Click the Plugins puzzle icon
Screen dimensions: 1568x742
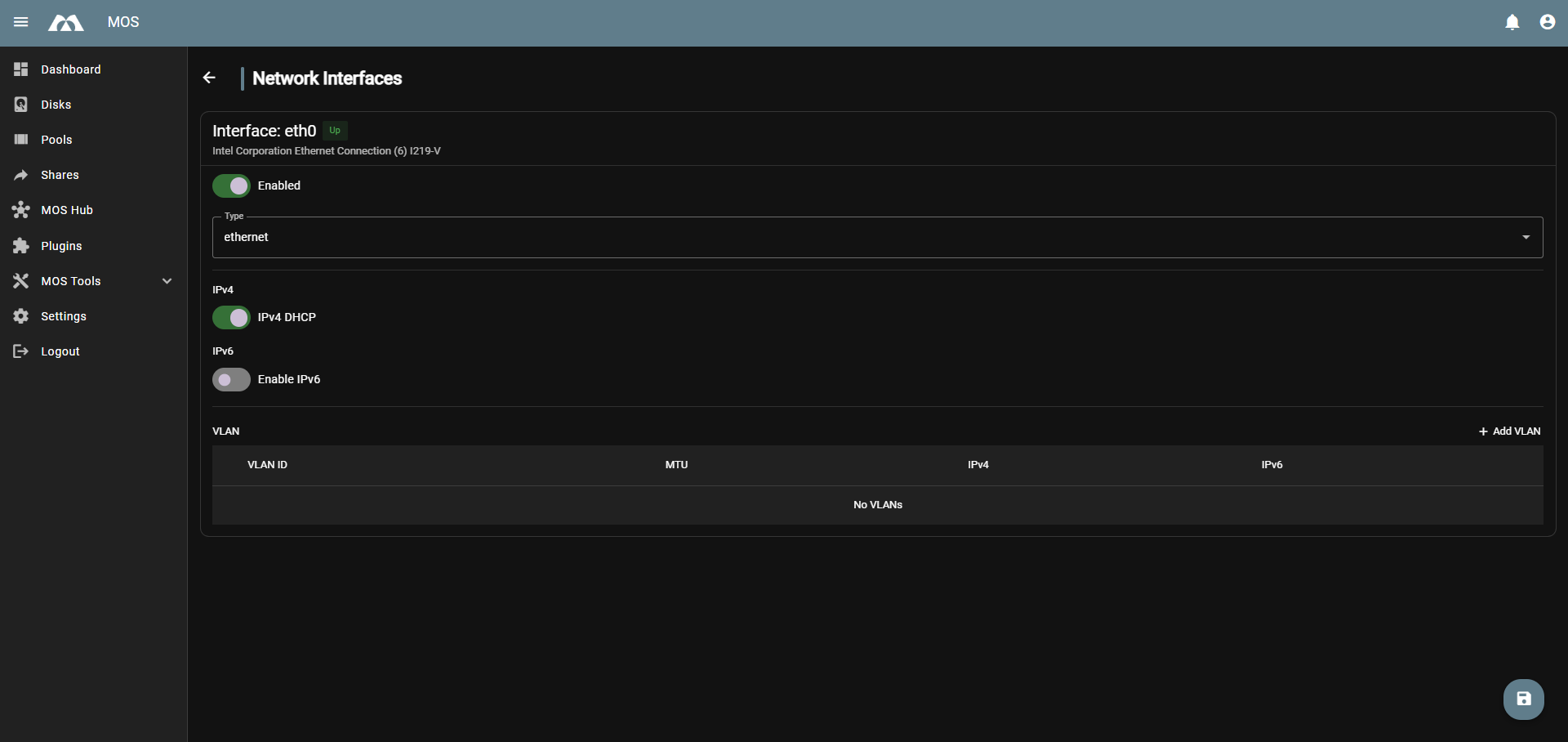pos(21,246)
